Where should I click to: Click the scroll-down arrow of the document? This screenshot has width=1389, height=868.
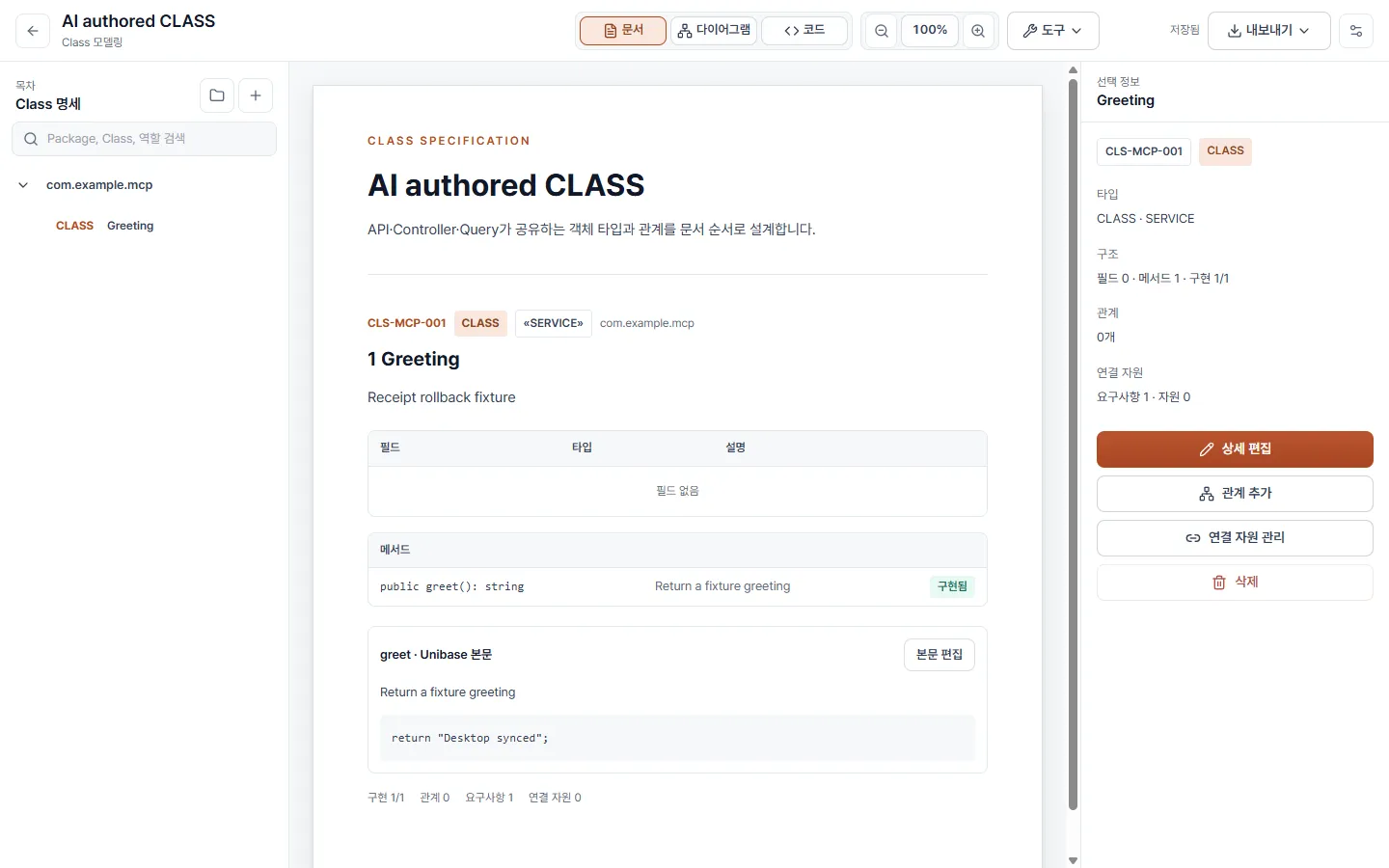click(x=1073, y=860)
